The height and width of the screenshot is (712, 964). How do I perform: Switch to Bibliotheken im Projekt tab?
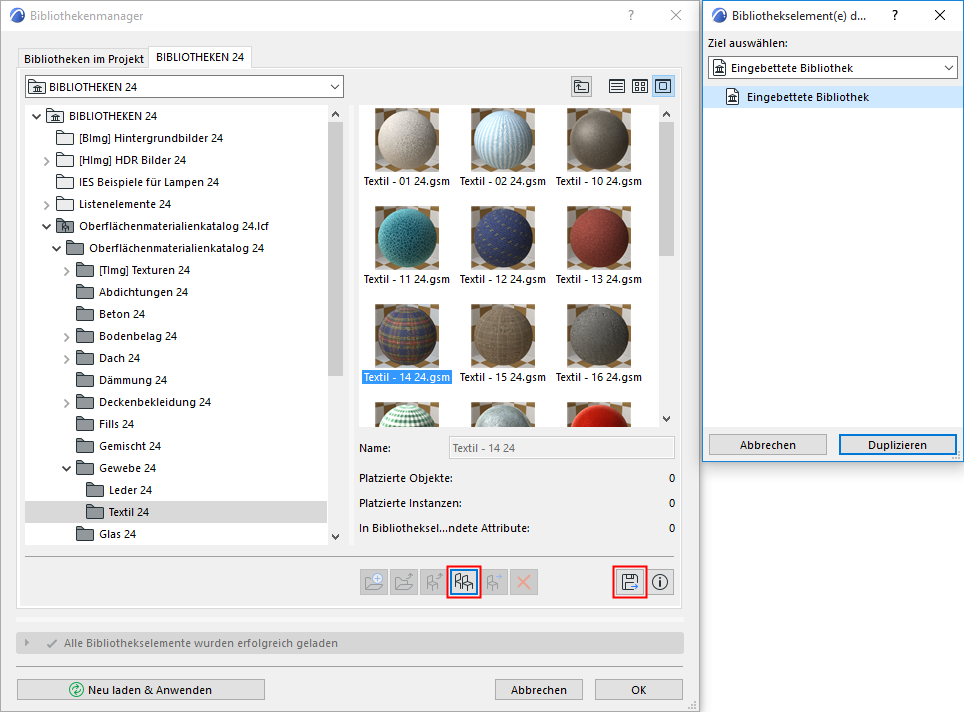pos(84,59)
